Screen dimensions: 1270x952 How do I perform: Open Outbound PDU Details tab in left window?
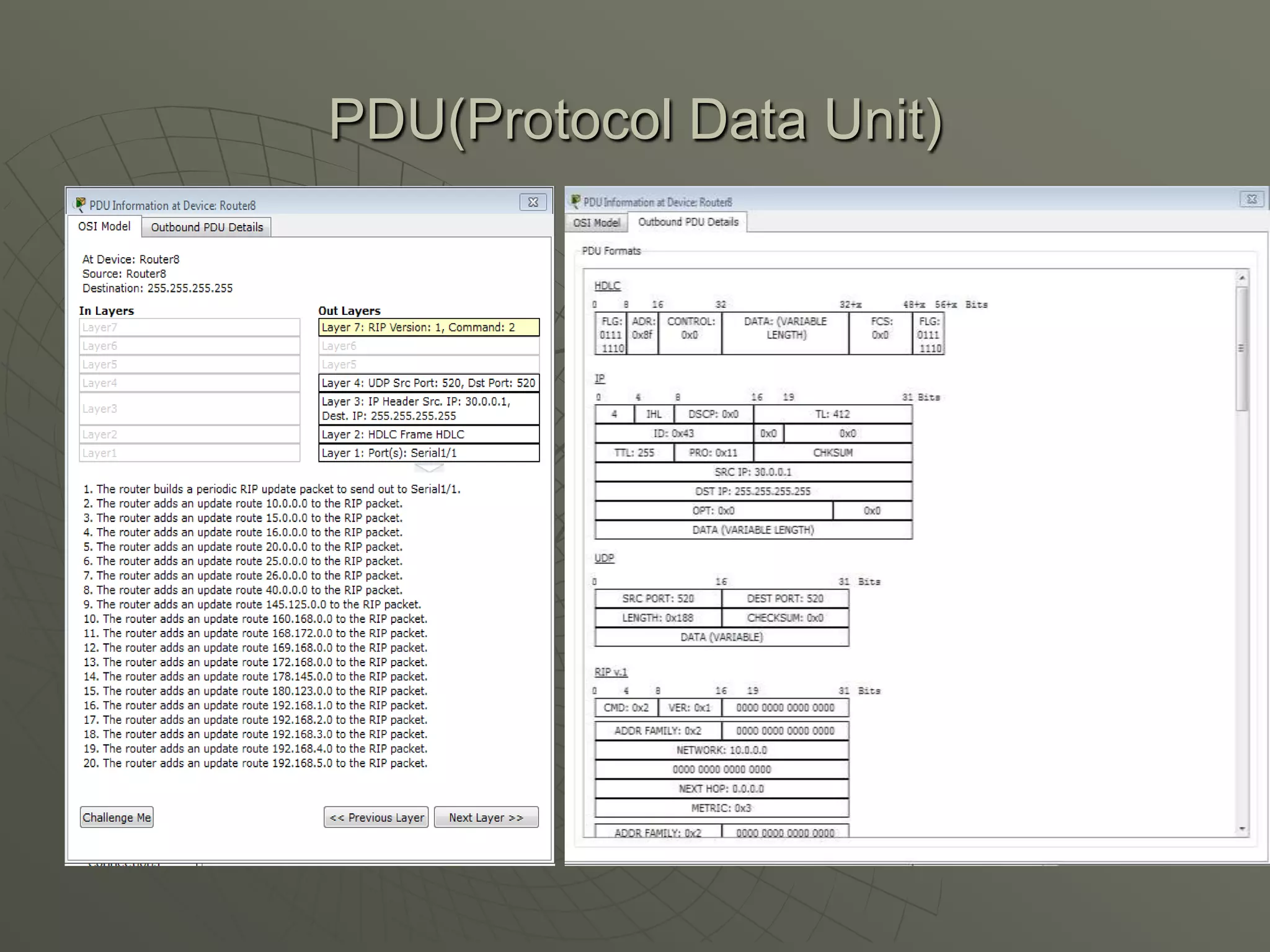206,227
